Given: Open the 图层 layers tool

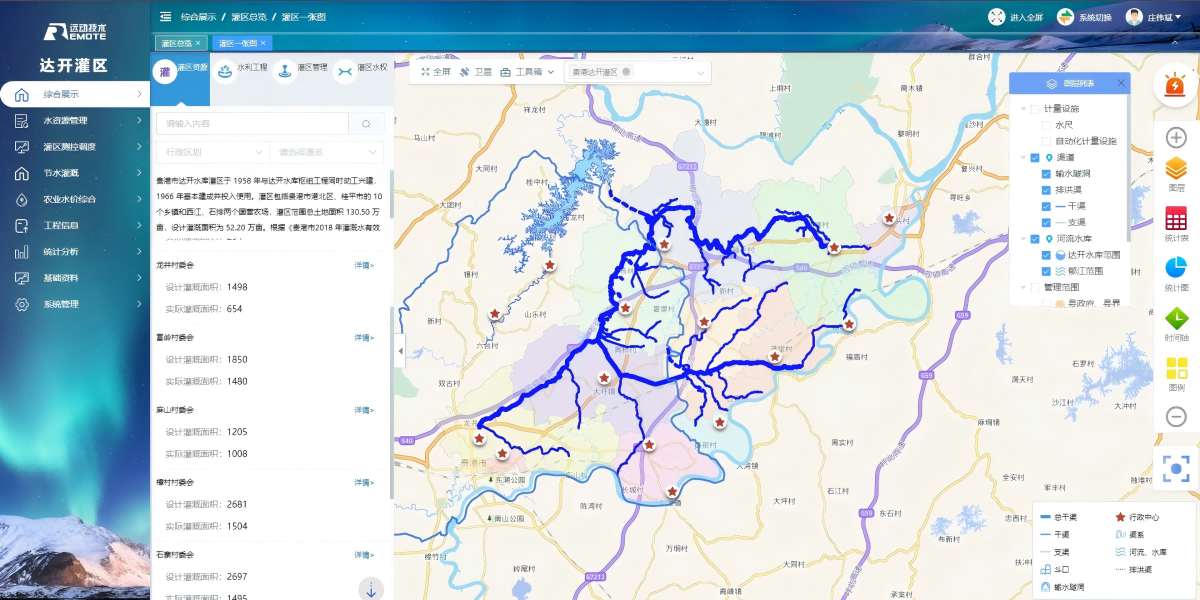Looking at the screenshot, I should pyautogui.click(x=1176, y=173).
